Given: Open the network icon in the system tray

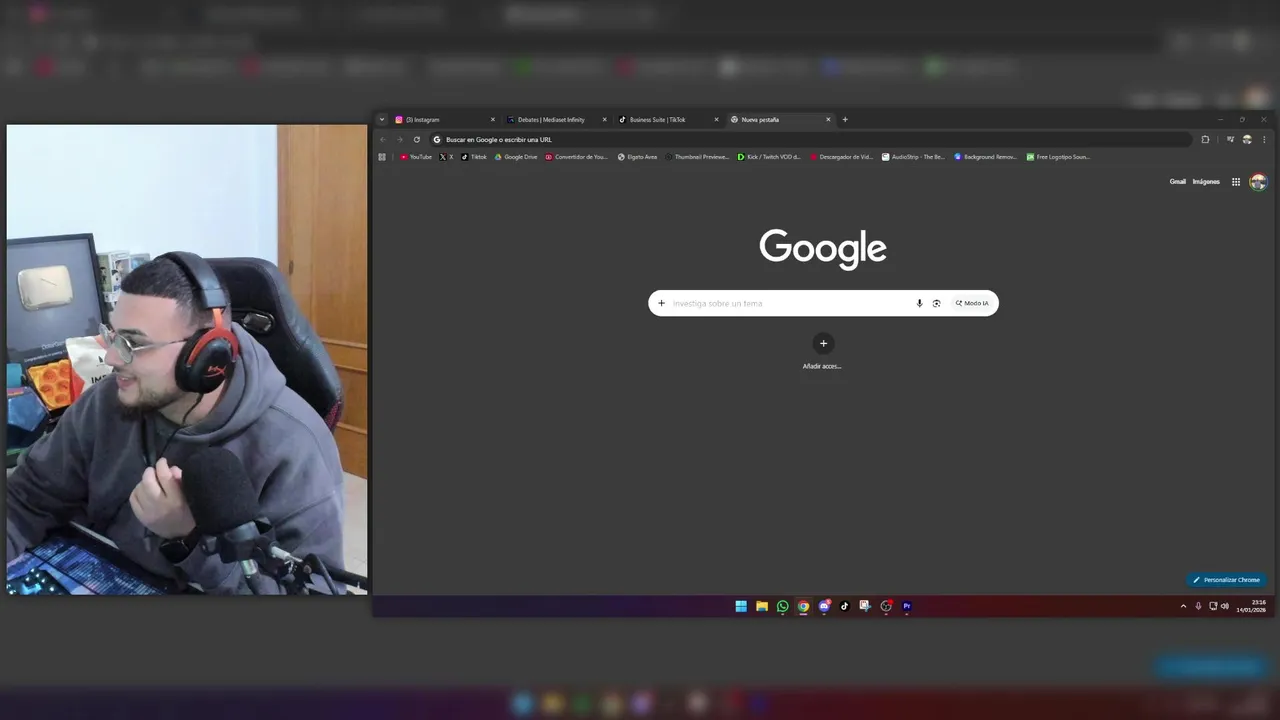Looking at the screenshot, I should click(x=1213, y=606).
